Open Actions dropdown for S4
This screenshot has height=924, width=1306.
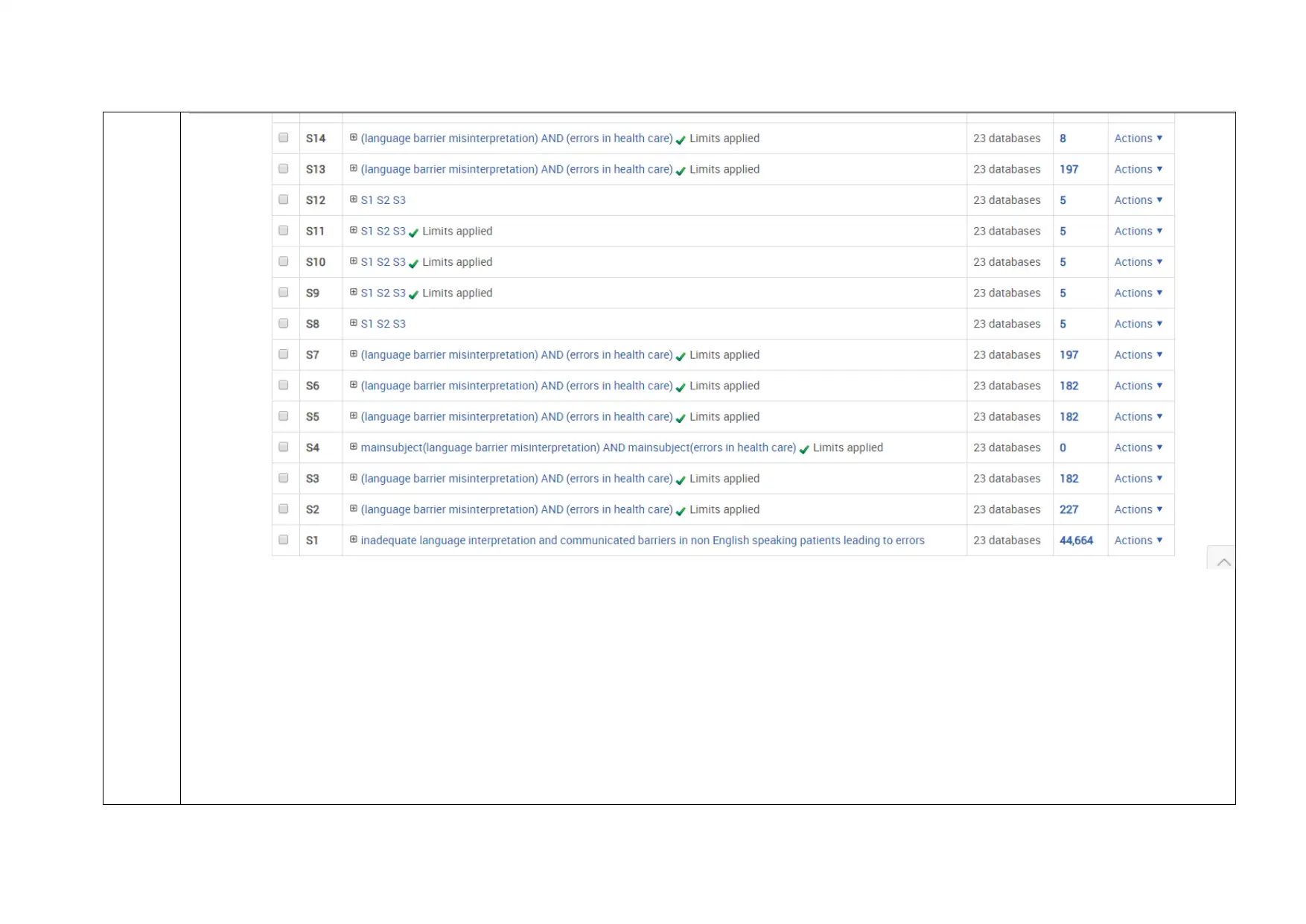(x=1138, y=447)
